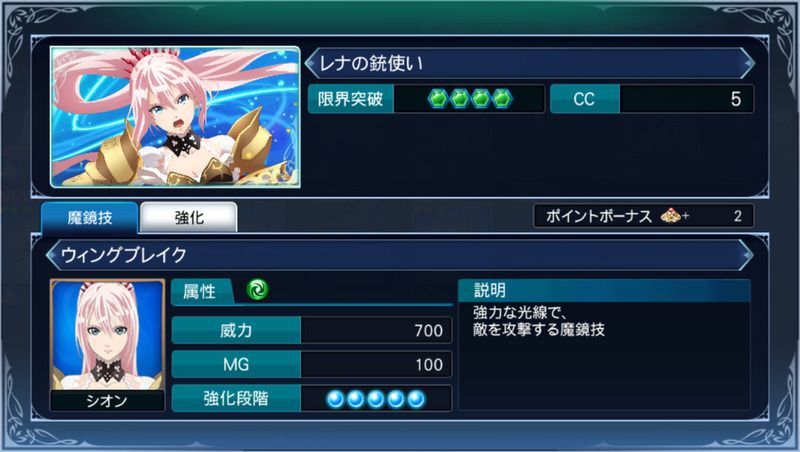Click the point bonus gold pile icon
This screenshot has width=800, height=452.
(x=671, y=216)
